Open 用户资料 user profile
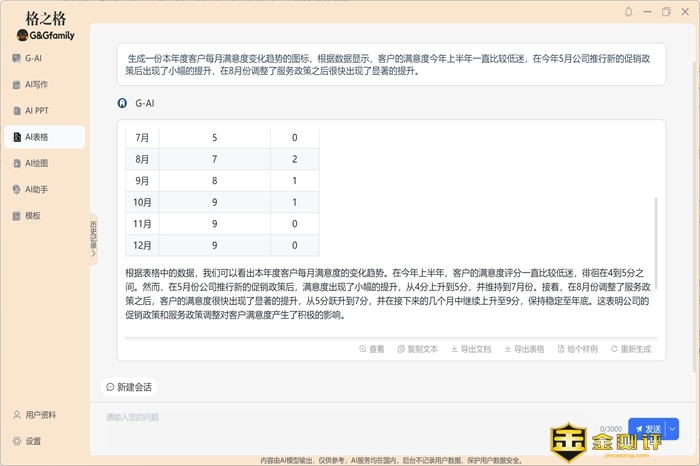Viewport: 700px width, 466px height. tap(40, 415)
